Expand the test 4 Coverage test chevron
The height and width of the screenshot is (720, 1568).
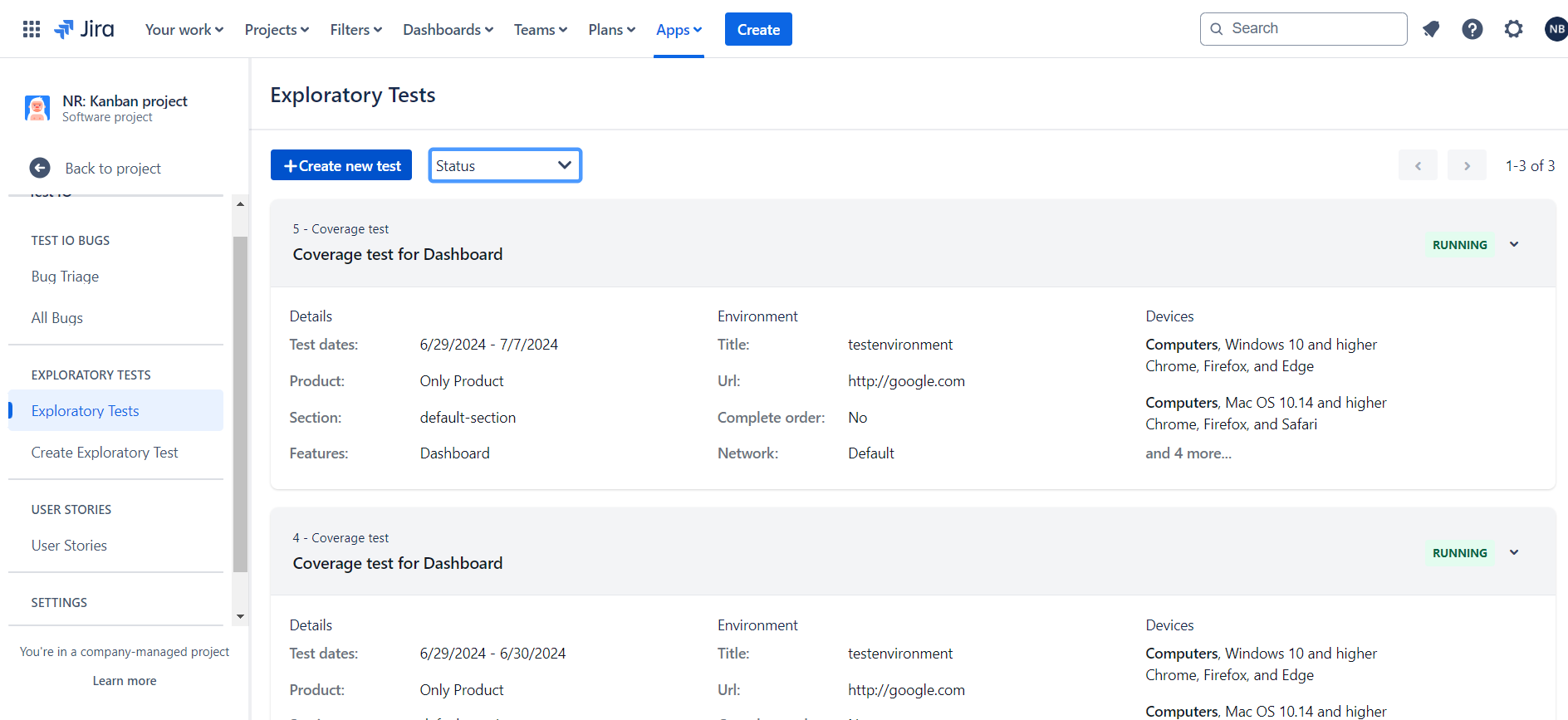pyautogui.click(x=1514, y=552)
